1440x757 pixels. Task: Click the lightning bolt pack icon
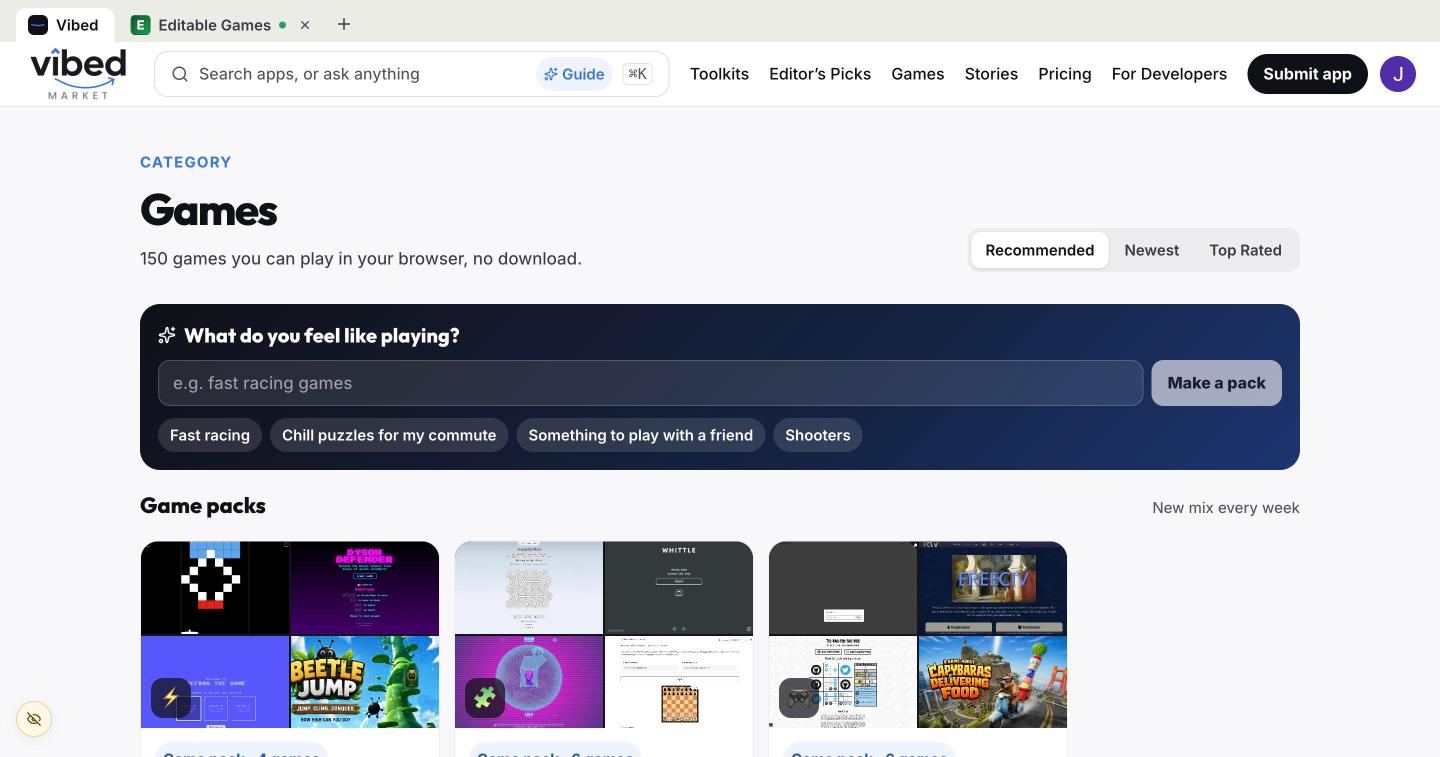coord(171,698)
